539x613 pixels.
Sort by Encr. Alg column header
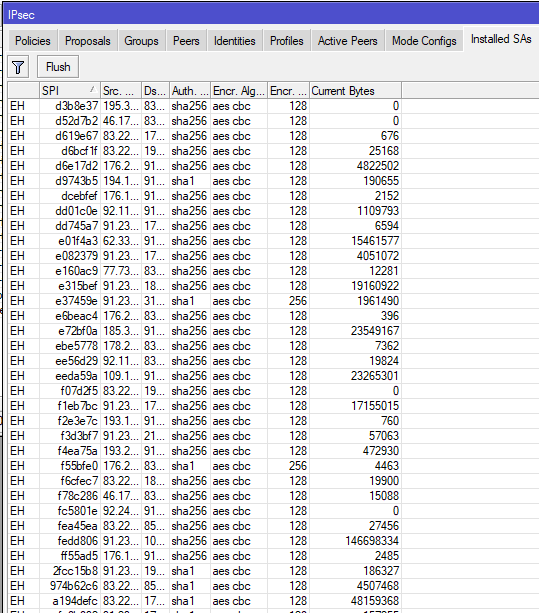[238, 91]
